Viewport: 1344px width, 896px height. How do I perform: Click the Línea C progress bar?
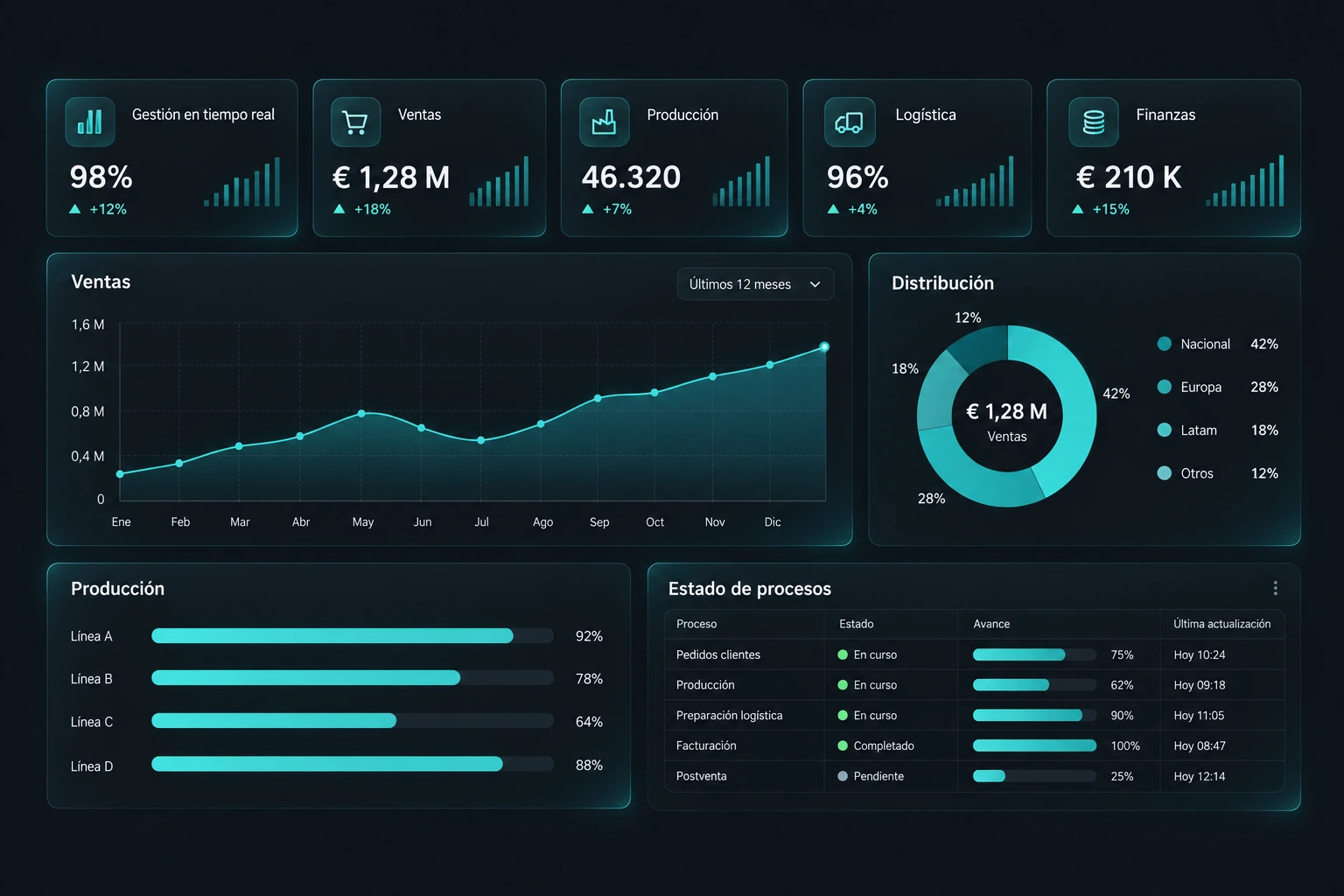point(353,721)
